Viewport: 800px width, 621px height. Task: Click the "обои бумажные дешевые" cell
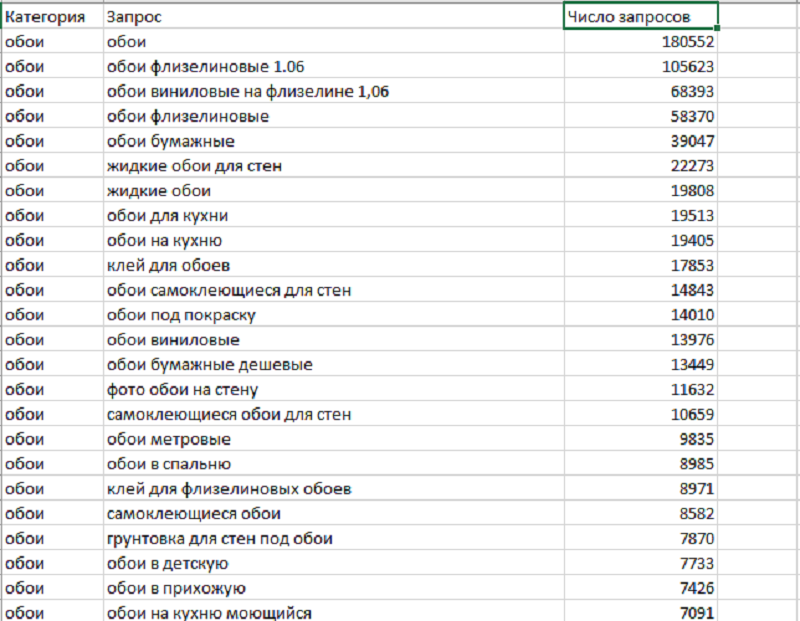[333, 365]
